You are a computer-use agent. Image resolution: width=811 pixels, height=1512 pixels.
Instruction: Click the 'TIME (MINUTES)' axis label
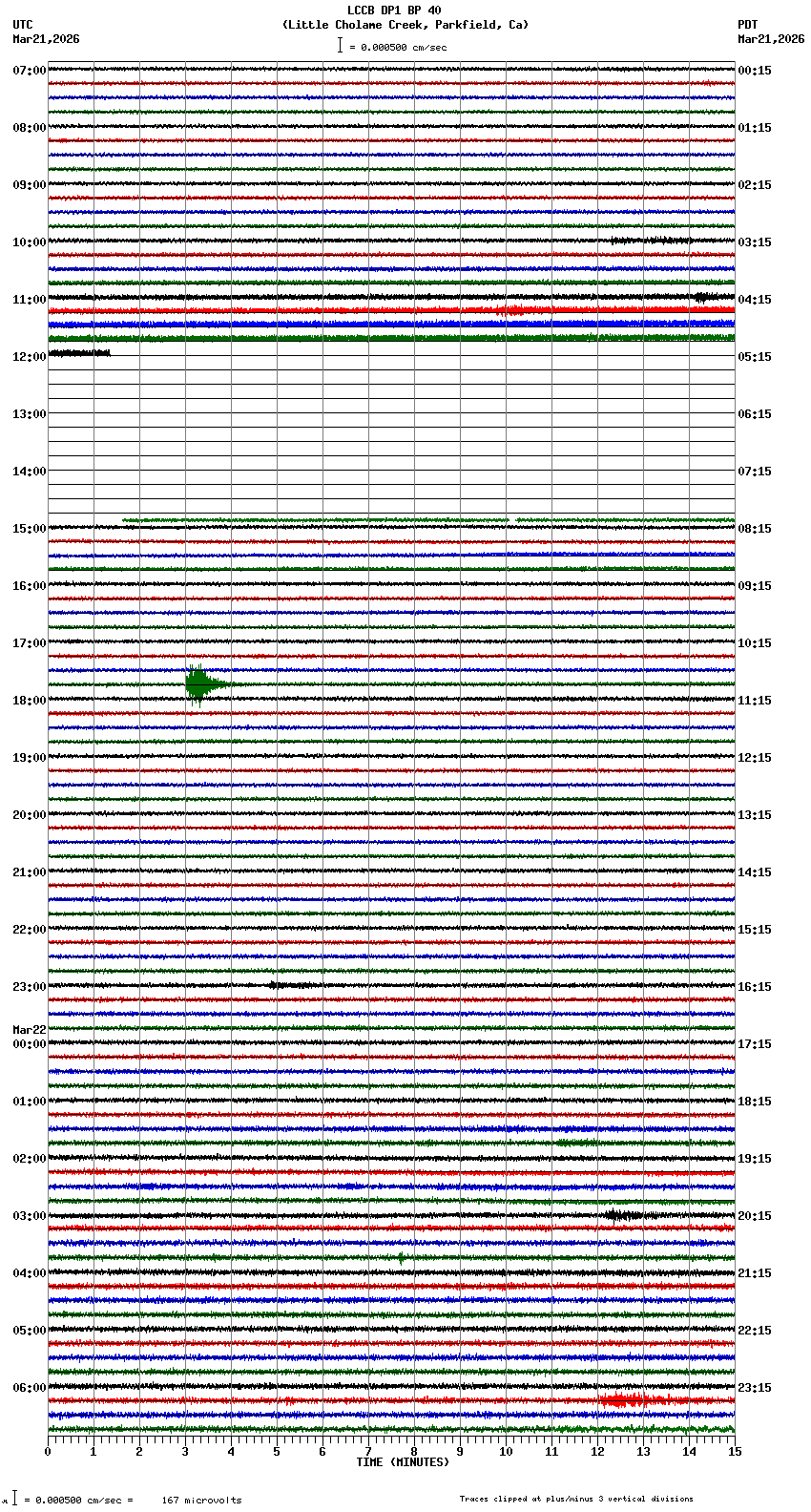tap(403, 1462)
